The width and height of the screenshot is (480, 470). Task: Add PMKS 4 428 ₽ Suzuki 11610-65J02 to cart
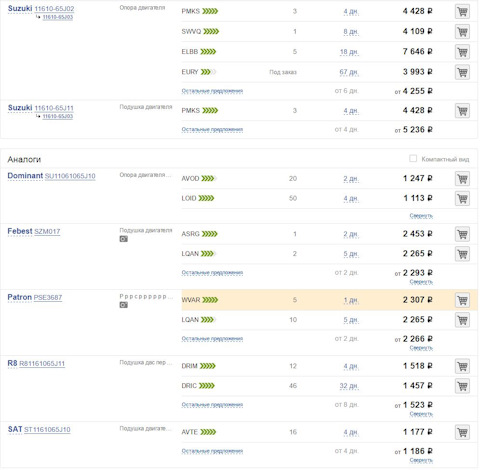click(462, 12)
